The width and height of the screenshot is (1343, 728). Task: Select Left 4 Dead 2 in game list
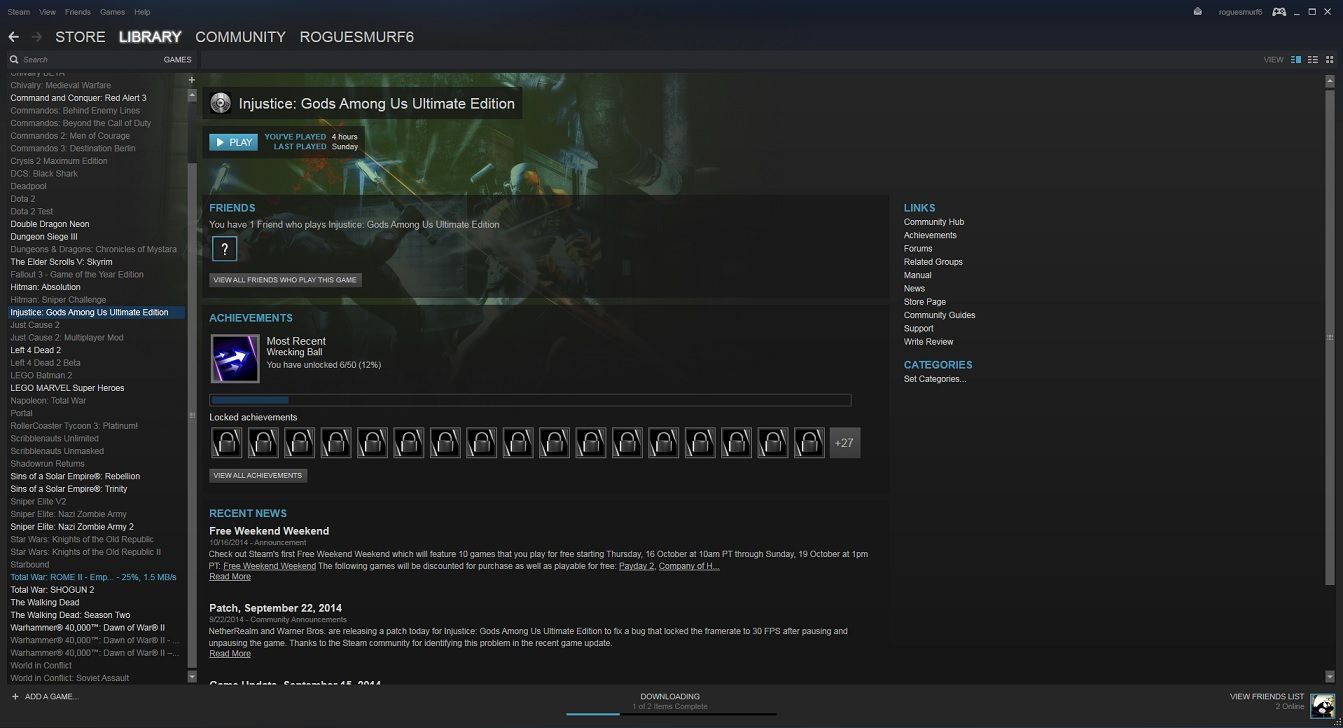click(x=36, y=350)
